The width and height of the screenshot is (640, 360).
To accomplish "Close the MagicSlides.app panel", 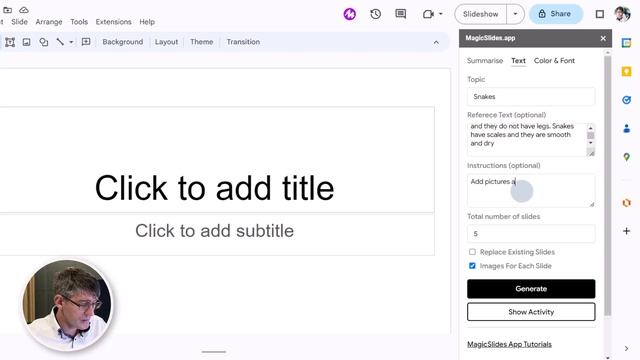I will point(603,38).
